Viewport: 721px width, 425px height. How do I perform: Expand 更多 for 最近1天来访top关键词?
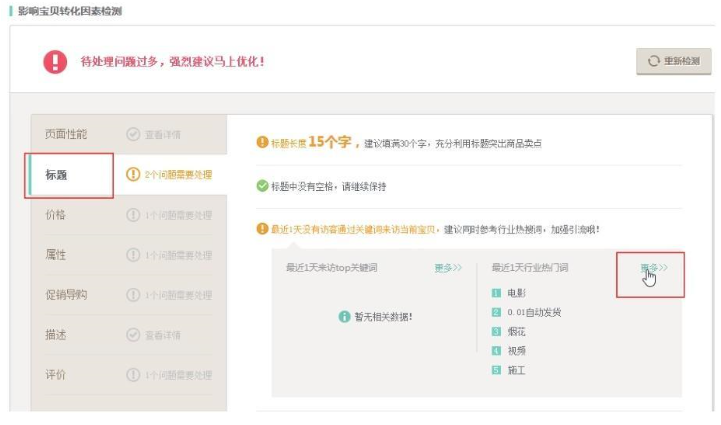(448, 268)
